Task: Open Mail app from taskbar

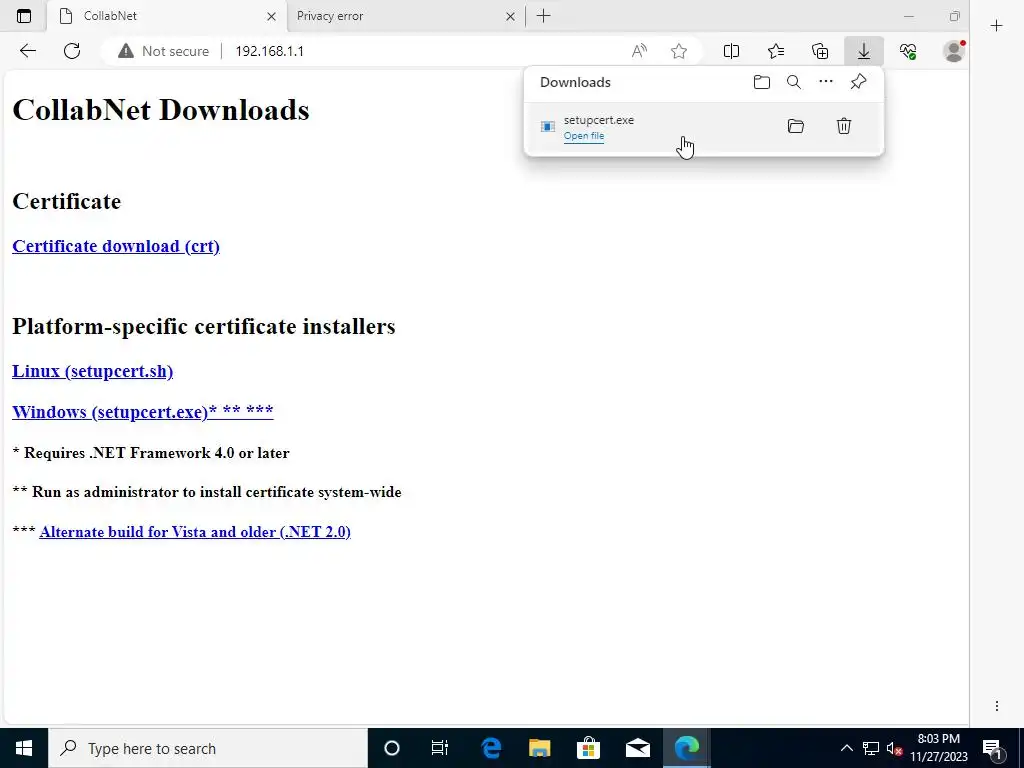Action: coord(637,748)
